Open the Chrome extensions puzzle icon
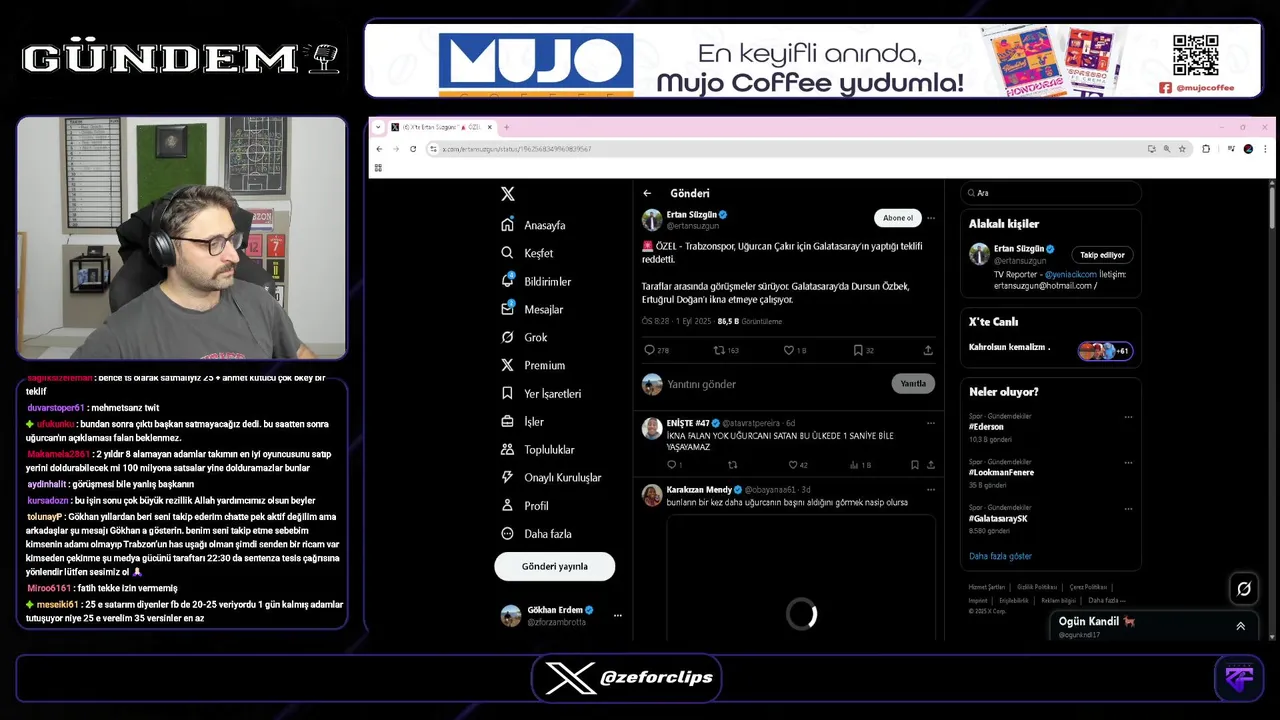1280x720 pixels. pos(1205,149)
